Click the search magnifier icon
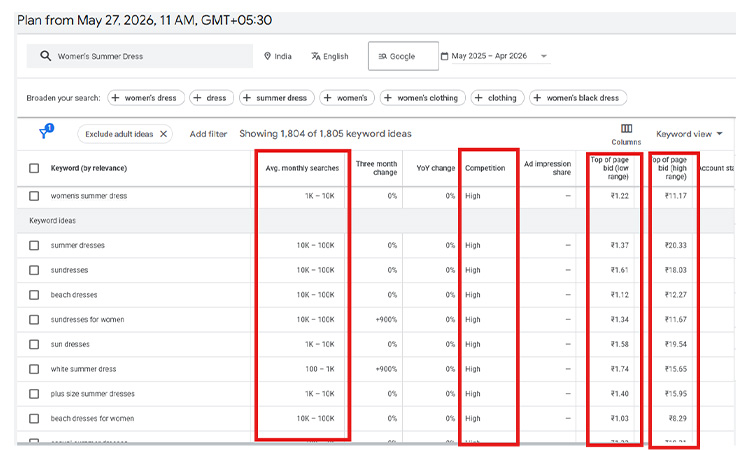The image size is (750, 450). click(45, 56)
